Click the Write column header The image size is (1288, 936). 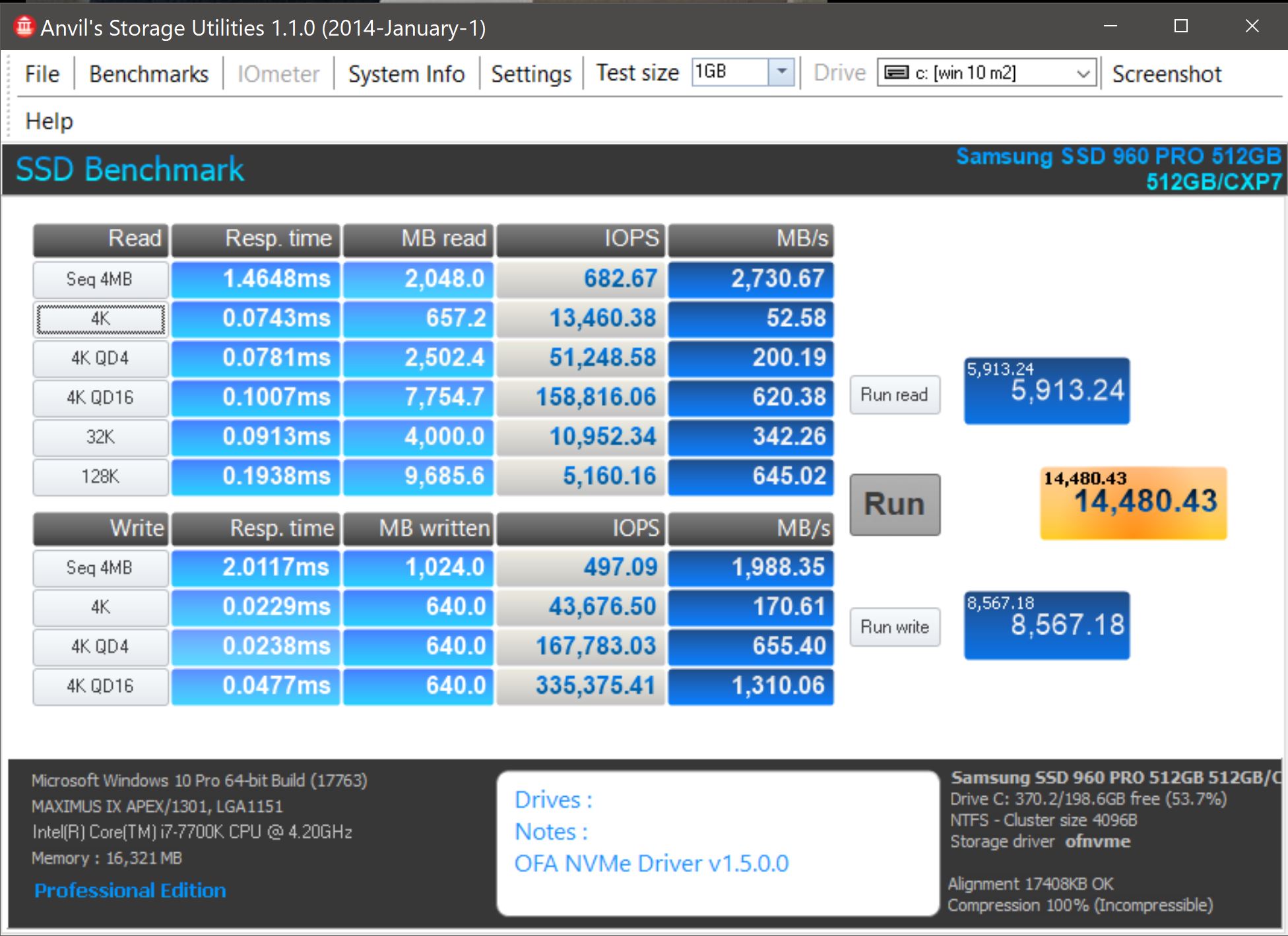(100, 529)
